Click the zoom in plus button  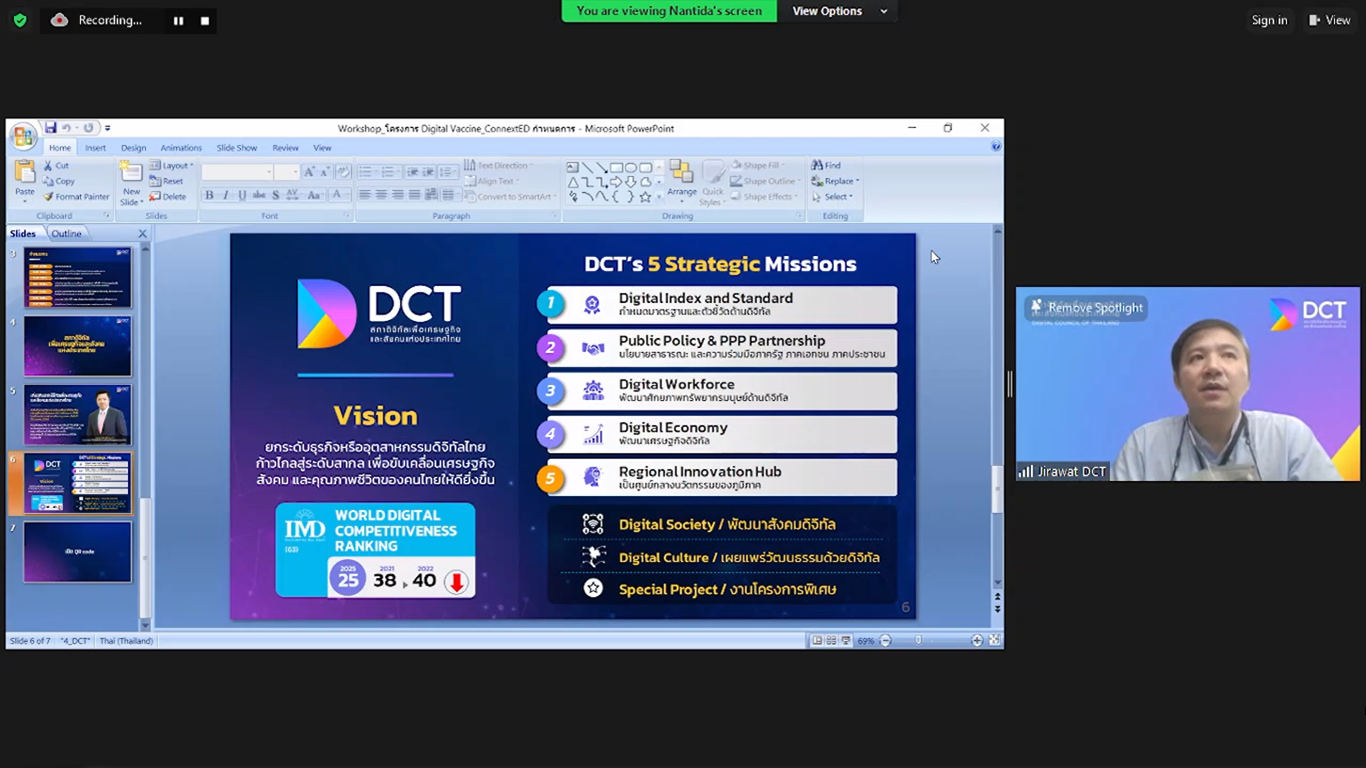click(977, 640)
